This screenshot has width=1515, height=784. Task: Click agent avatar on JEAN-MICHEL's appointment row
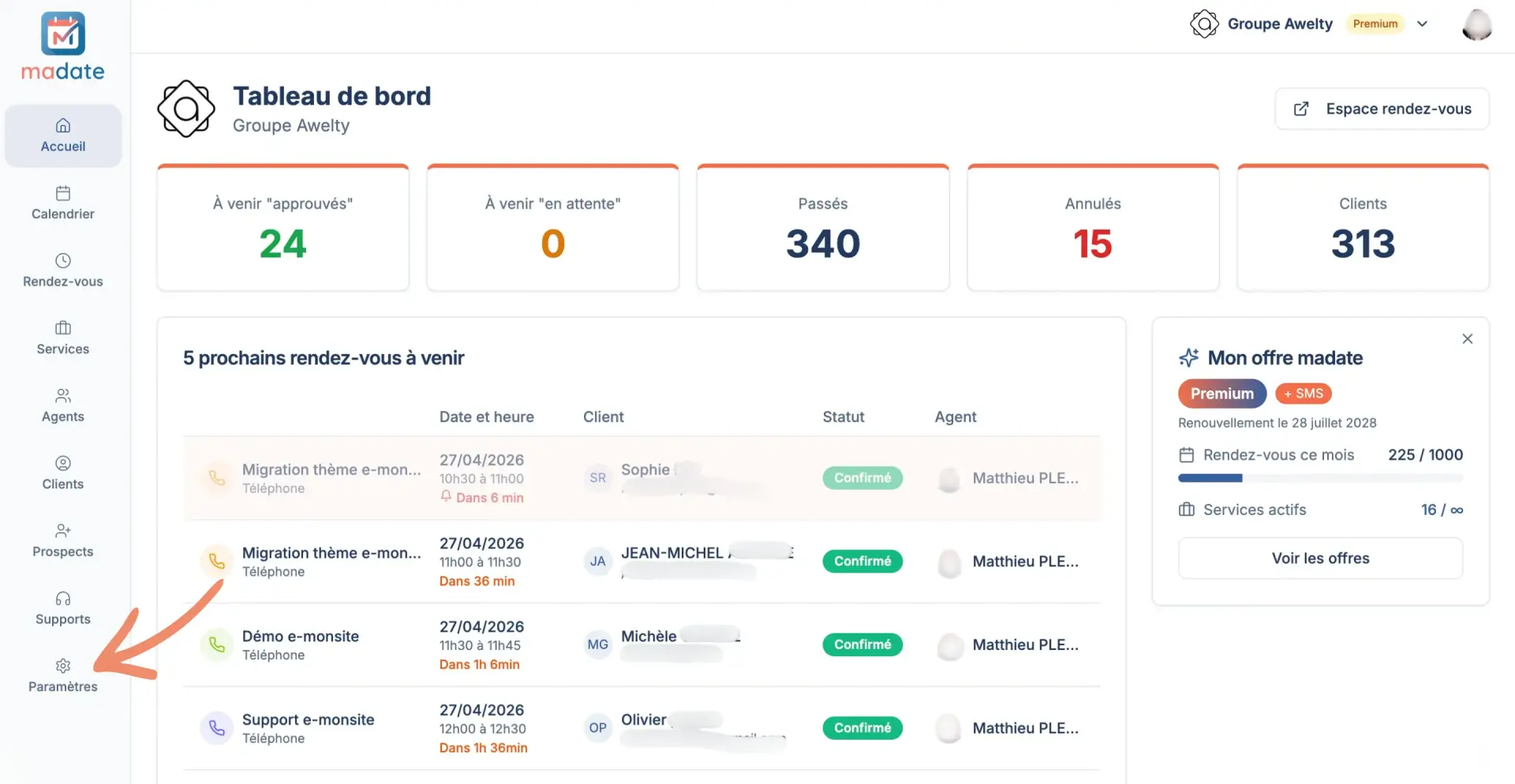coord(949,562)
